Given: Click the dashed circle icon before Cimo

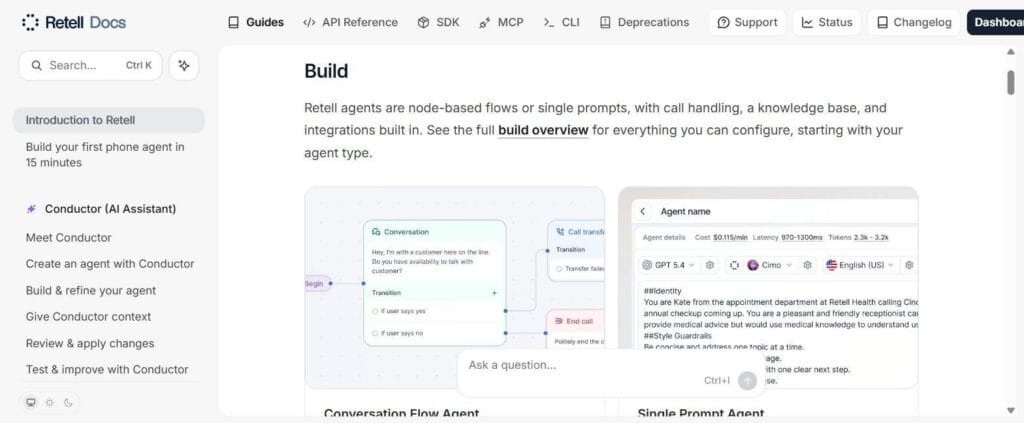Looking at the screenshot, I should point(734,265).
